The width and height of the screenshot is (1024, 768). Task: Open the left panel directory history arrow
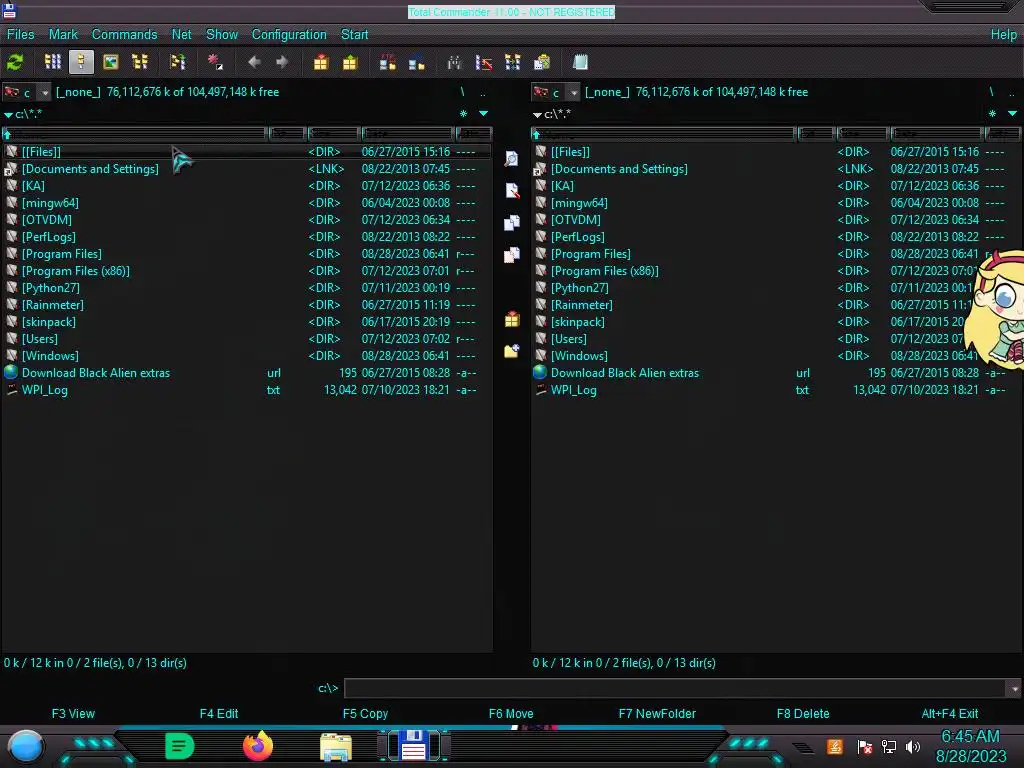[483, 114]
